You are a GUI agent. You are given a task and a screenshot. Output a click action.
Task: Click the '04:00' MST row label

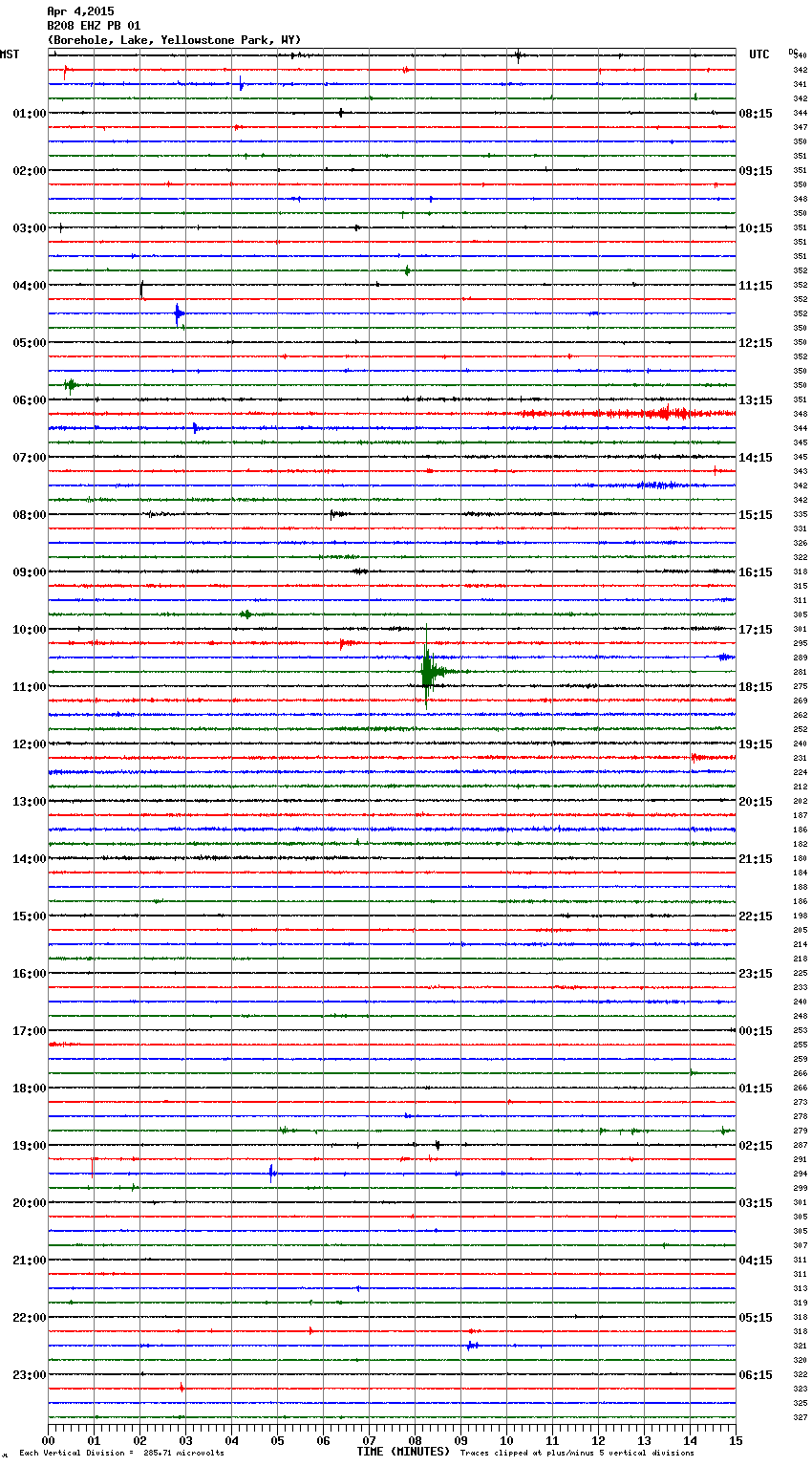(30, 286)
